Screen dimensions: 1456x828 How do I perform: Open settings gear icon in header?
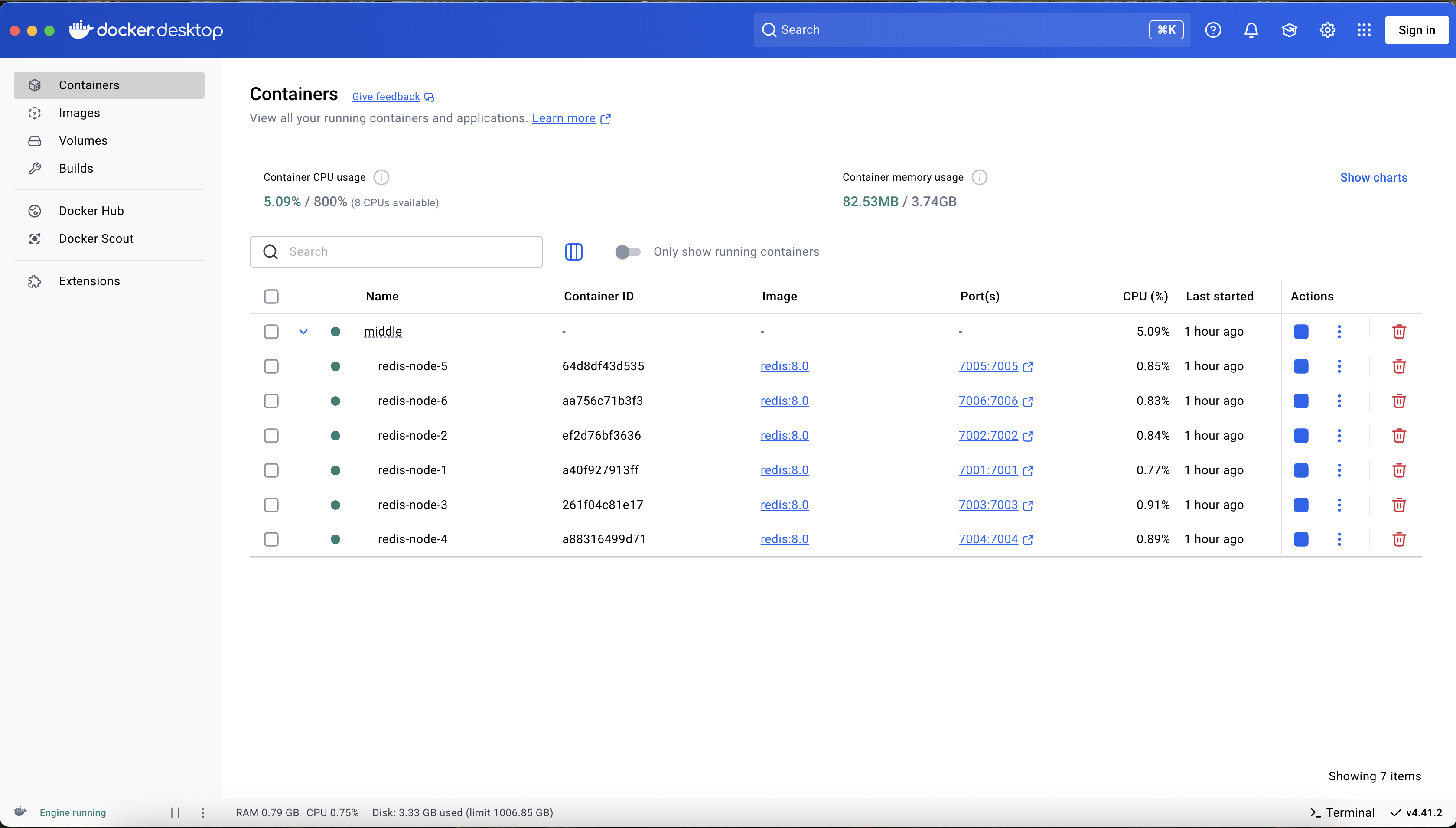1327,30
